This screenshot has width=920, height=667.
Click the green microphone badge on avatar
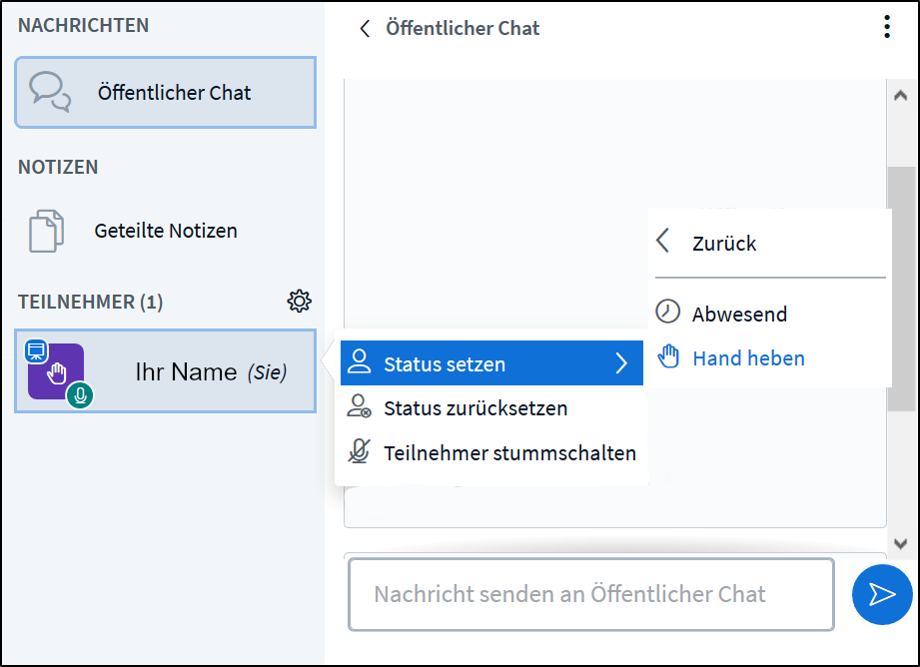(x=81, y=397)
